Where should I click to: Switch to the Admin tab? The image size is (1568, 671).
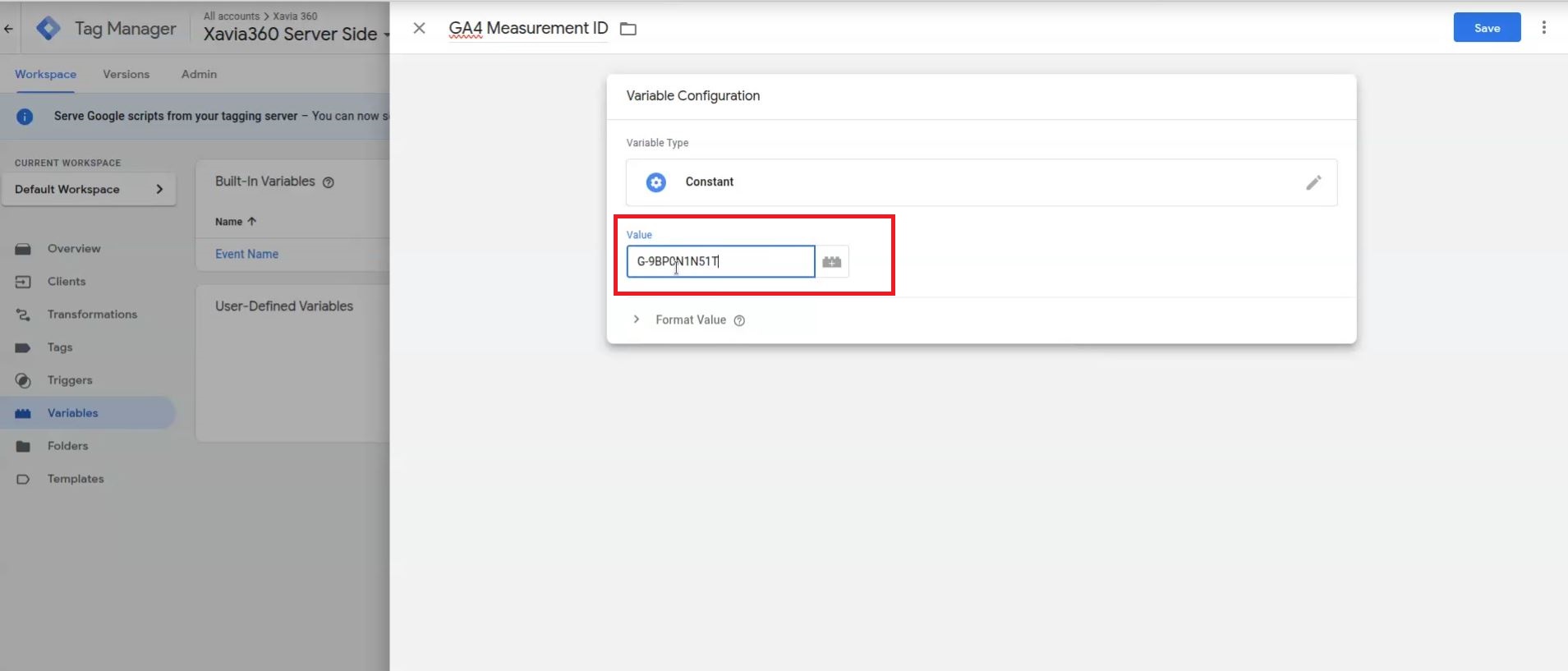(199, 74)
